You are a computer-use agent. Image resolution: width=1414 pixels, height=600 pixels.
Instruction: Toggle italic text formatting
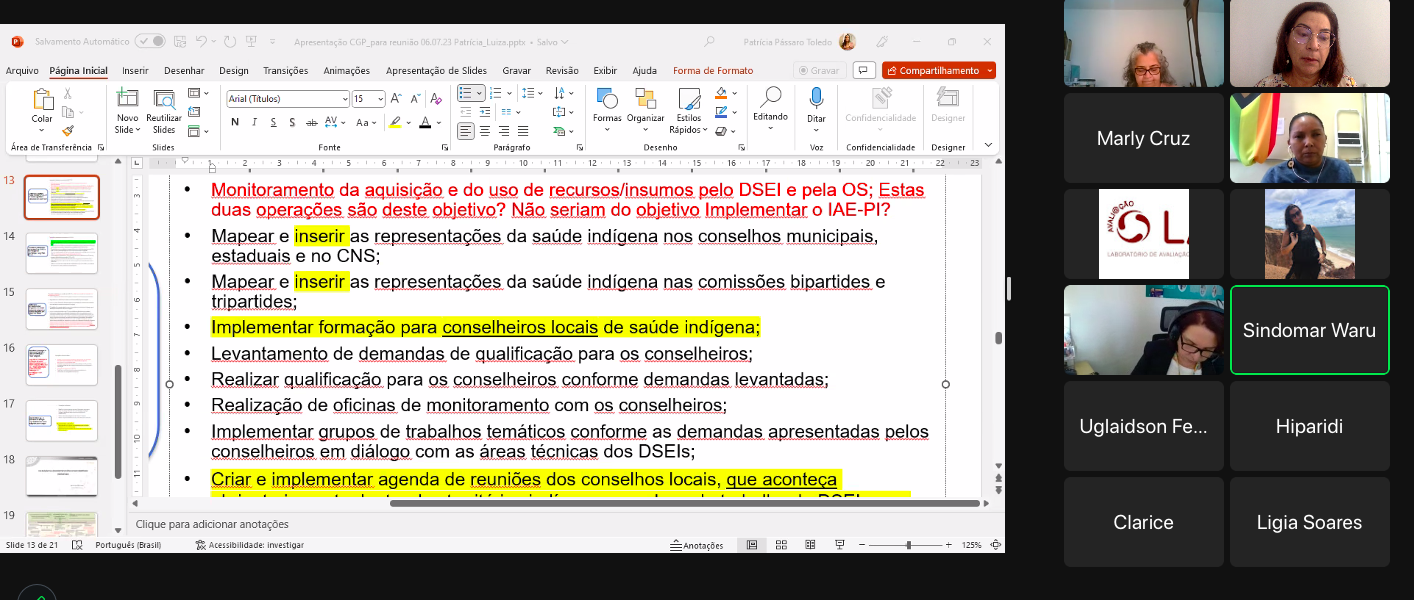254,122
